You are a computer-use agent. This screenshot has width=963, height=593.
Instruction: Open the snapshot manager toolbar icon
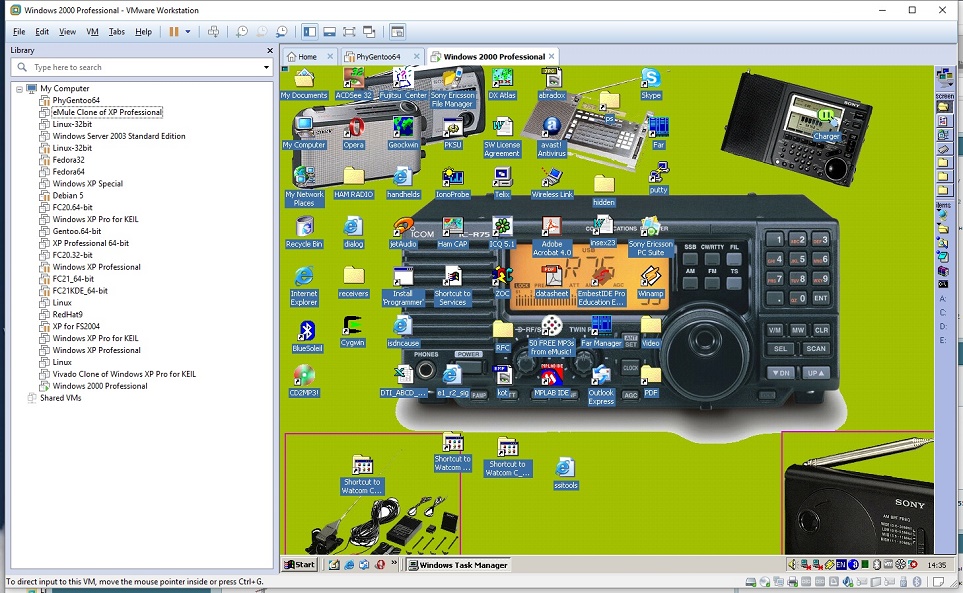(281, 31)
